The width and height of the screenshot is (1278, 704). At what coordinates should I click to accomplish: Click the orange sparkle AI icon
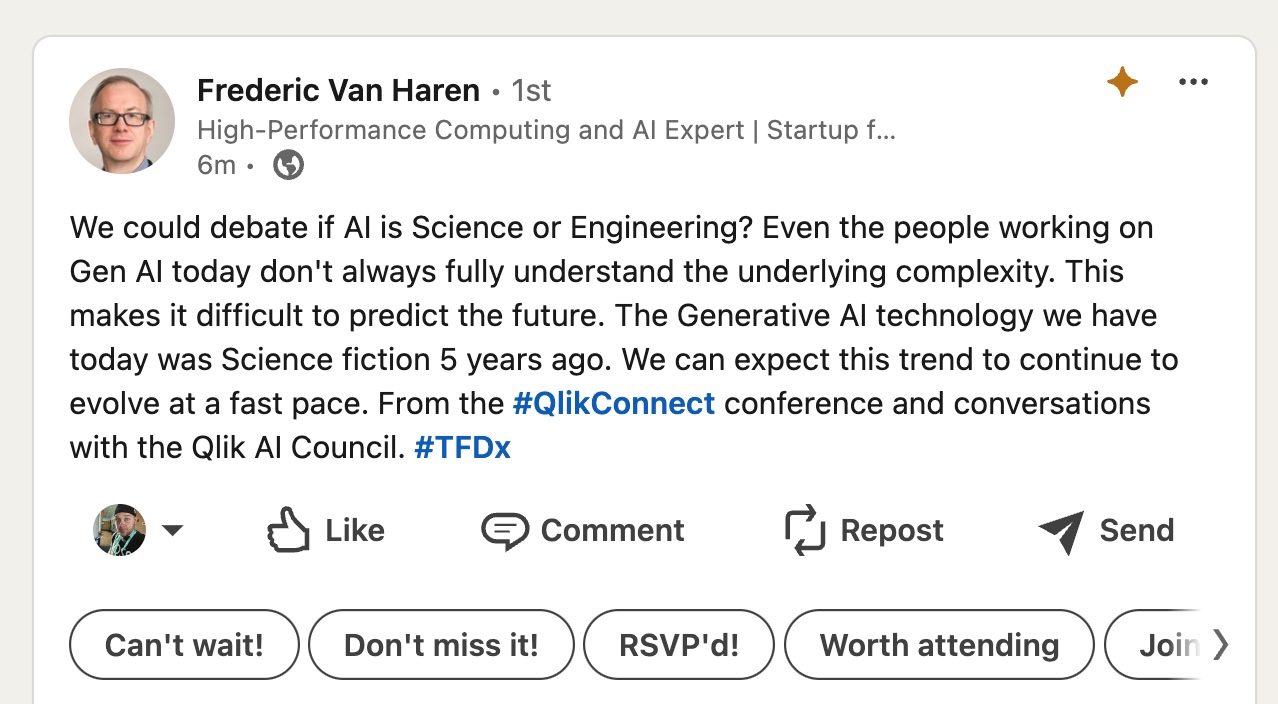tap(1122, 82)
